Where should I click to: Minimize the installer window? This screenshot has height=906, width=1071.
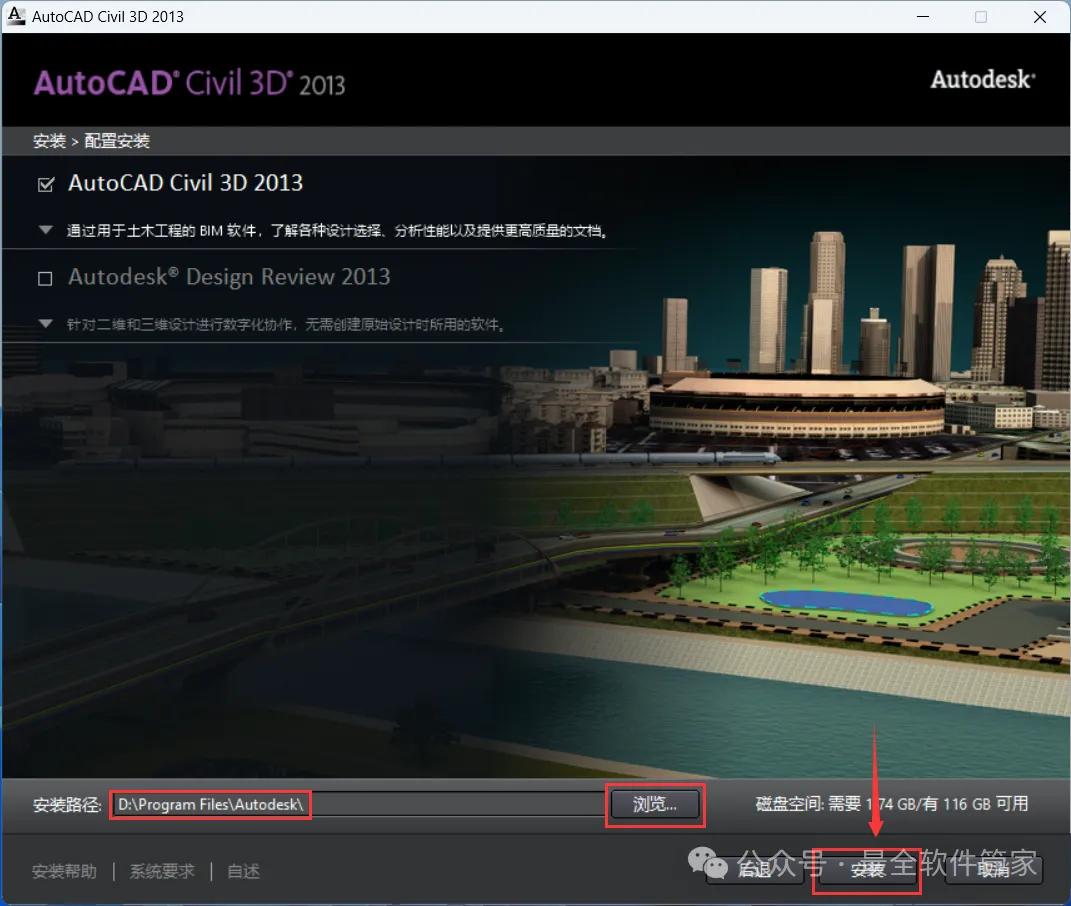pos(923,16)
